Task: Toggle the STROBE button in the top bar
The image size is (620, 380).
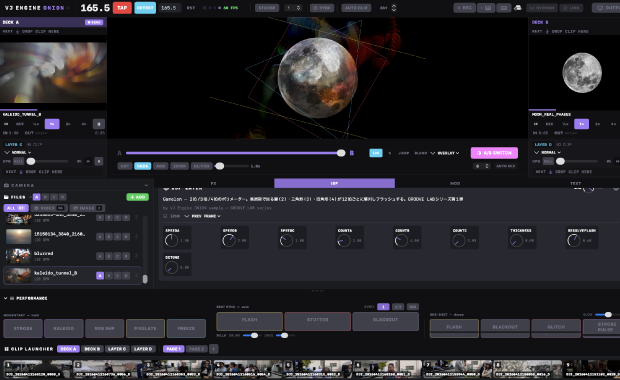Action: click(267, 8)
